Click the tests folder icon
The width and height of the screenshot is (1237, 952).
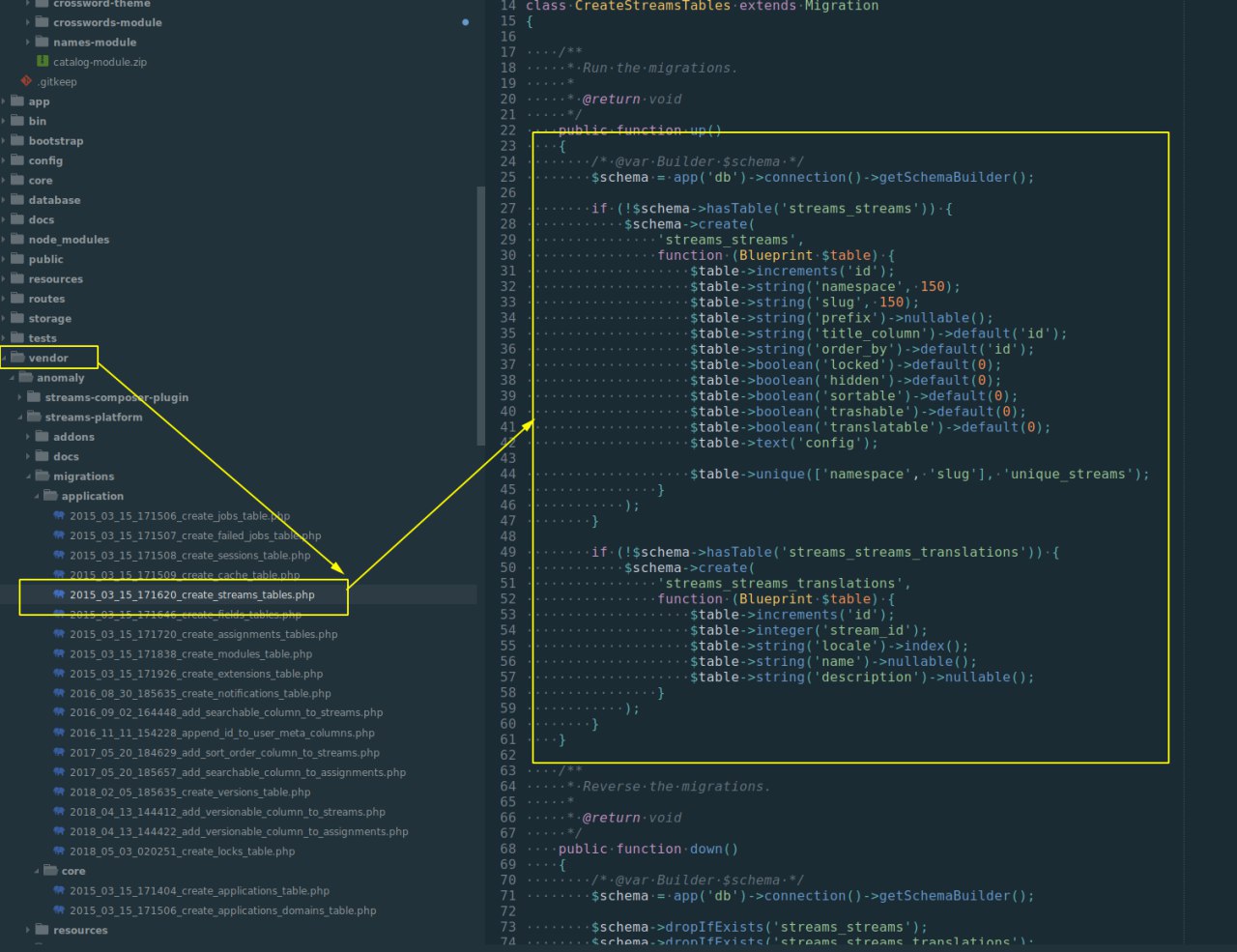(x=17, y=338)
